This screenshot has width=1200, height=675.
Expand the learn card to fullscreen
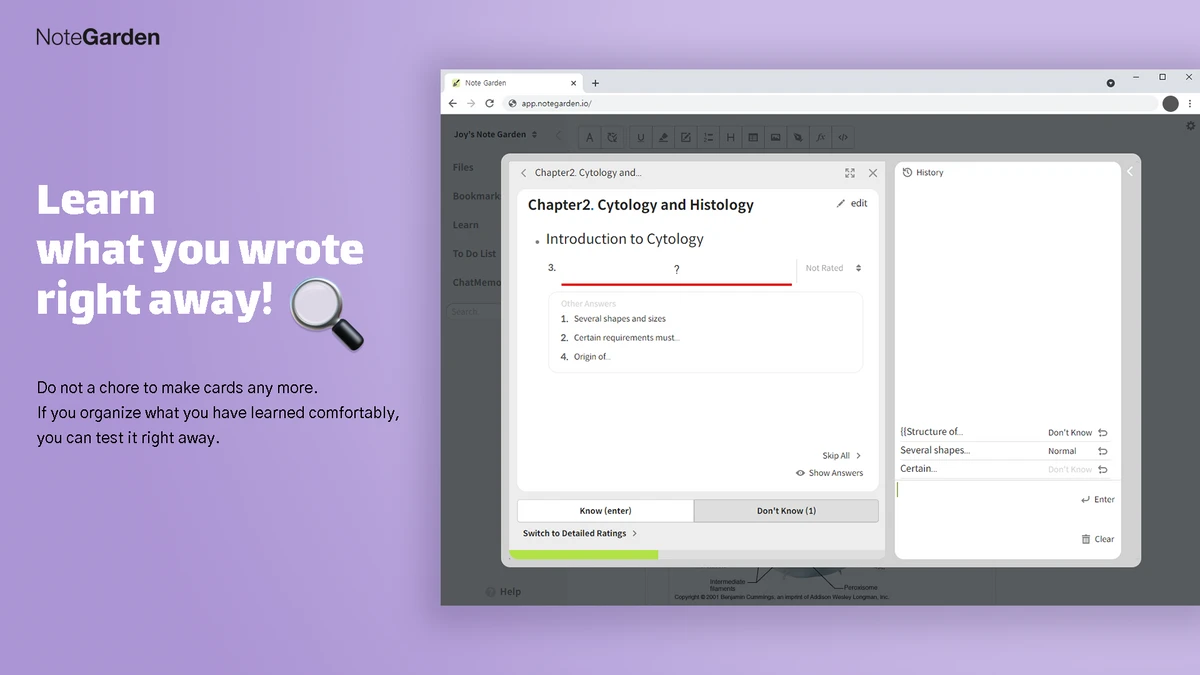pos(850,173)
